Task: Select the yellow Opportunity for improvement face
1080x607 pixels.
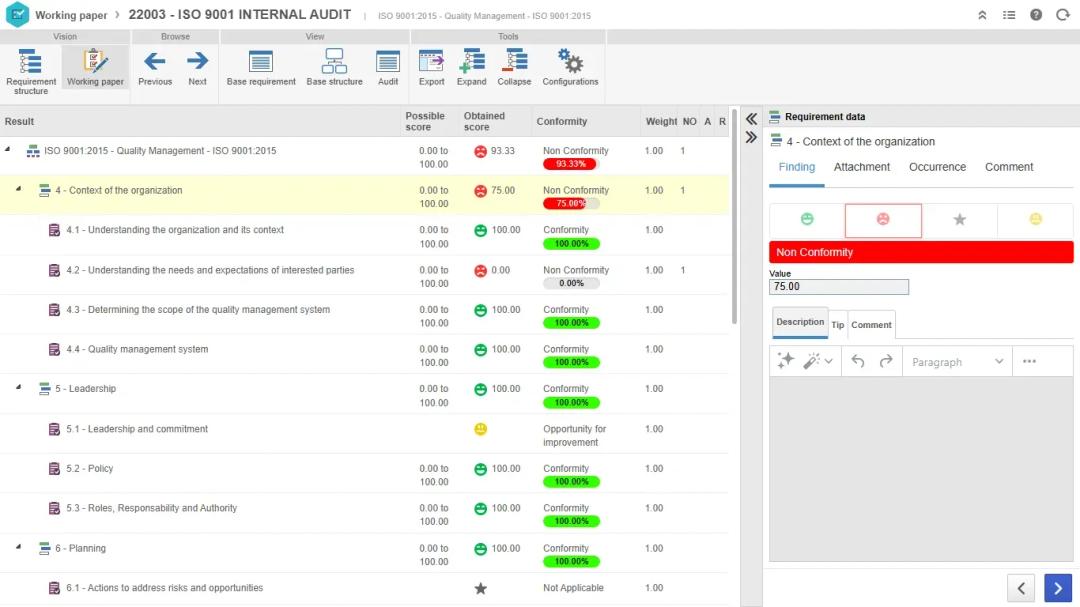Action: pyautogui.click(x=1035, y=220)
